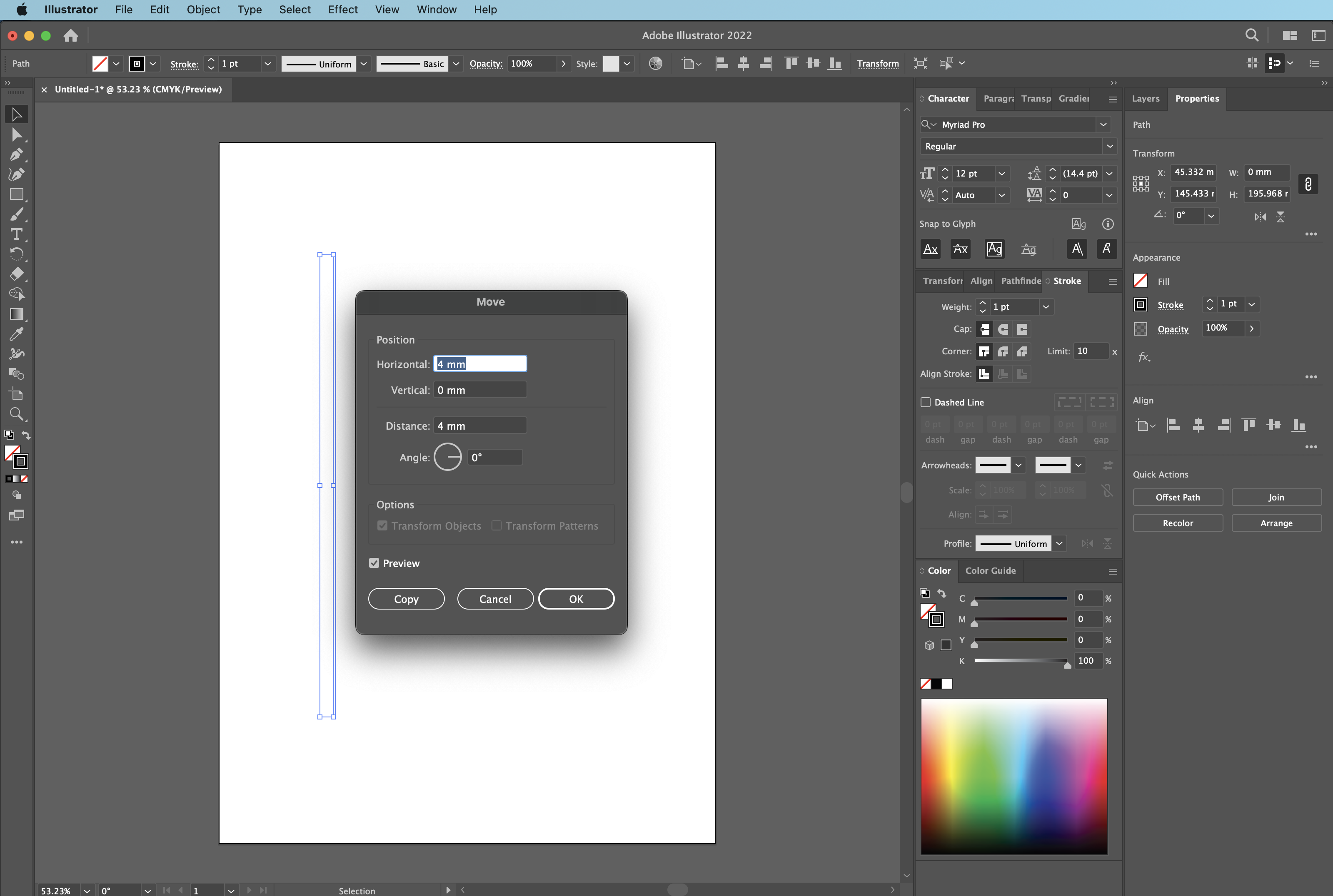This screenshot has width=1333, height=896.
Task: Click the Offset Path quick action
Action: point(1178,497)
